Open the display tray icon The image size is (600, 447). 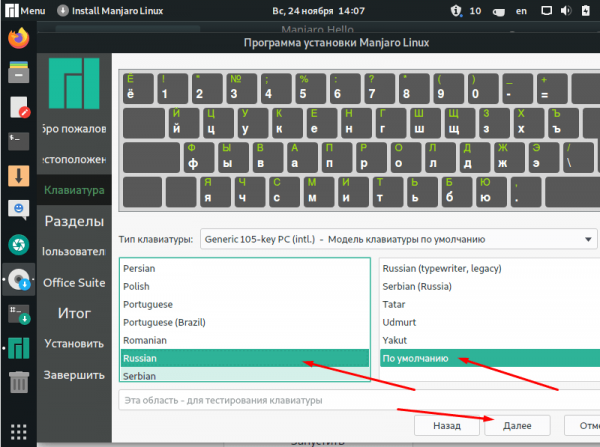[546, 11]
